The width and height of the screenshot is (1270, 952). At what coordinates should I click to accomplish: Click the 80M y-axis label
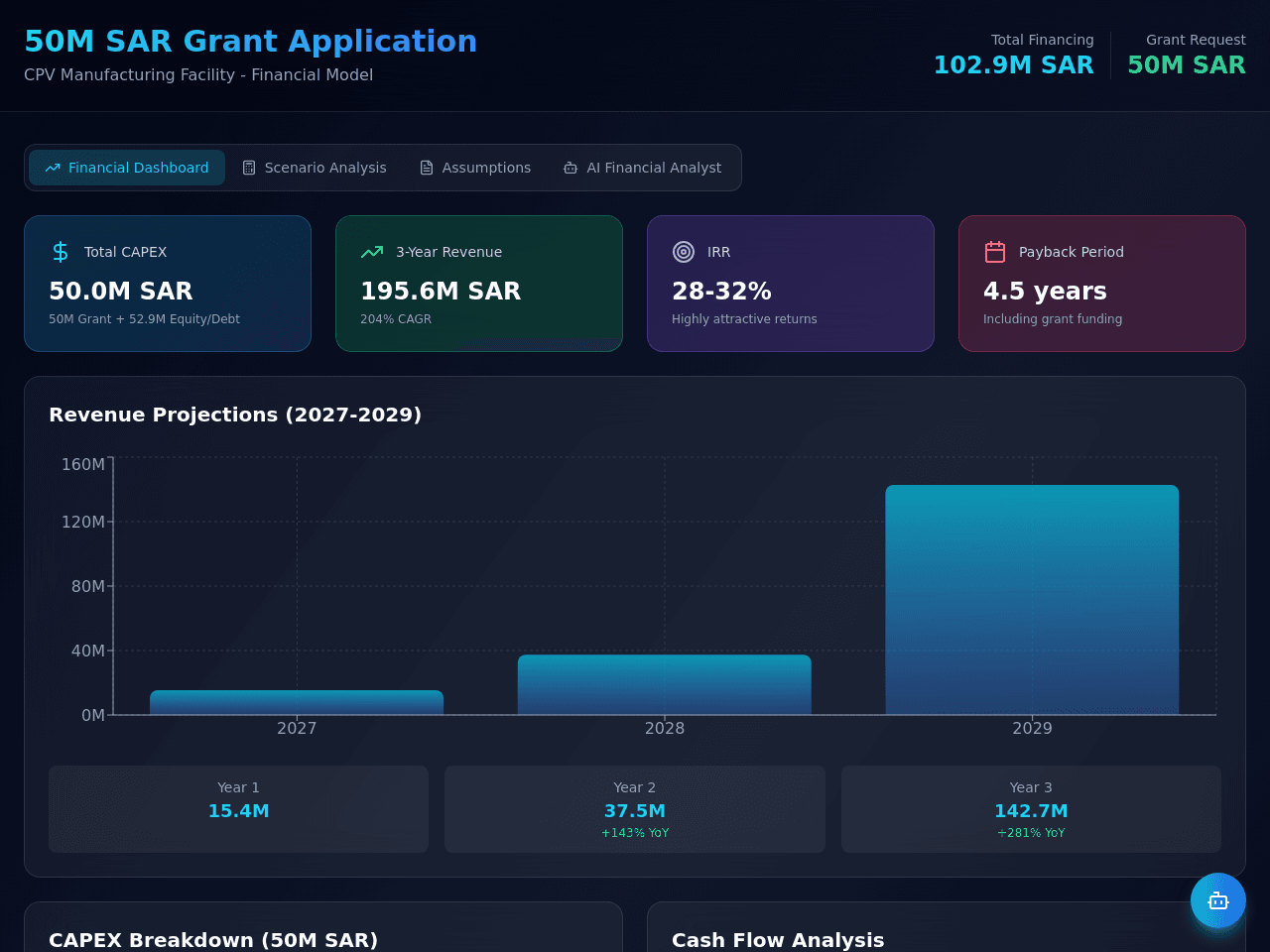87,586
